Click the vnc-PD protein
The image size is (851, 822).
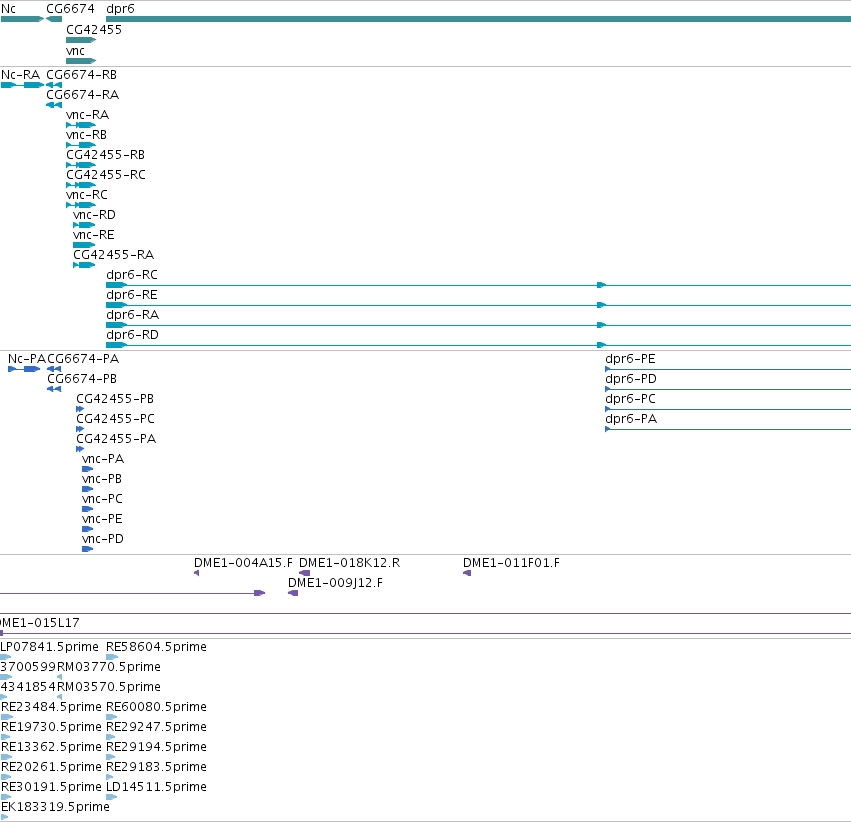(x=87, y=549)
